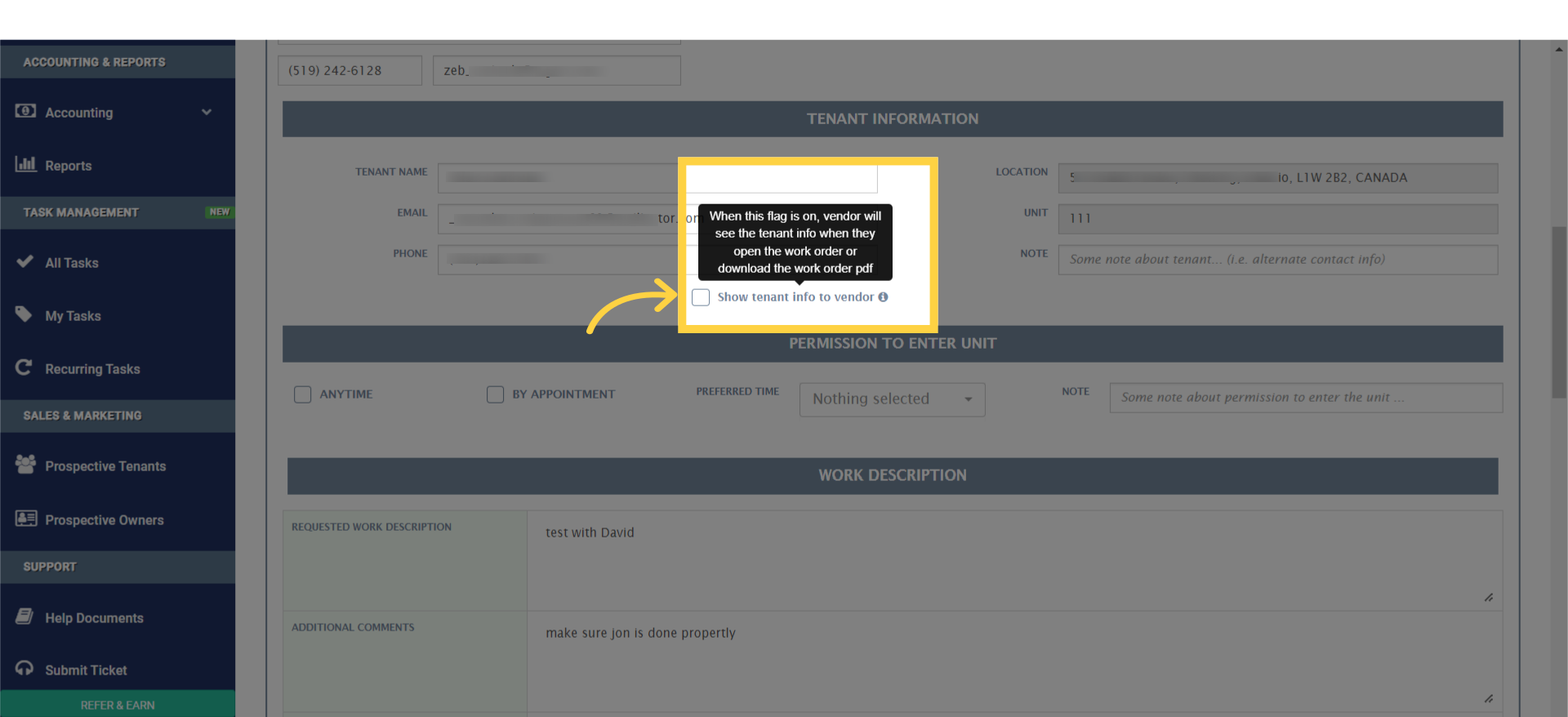The width and height of the screenshot is (1568, 717).
Task: Click the TENANT INFORMATION section header
Action: click(x=893, y=119)
